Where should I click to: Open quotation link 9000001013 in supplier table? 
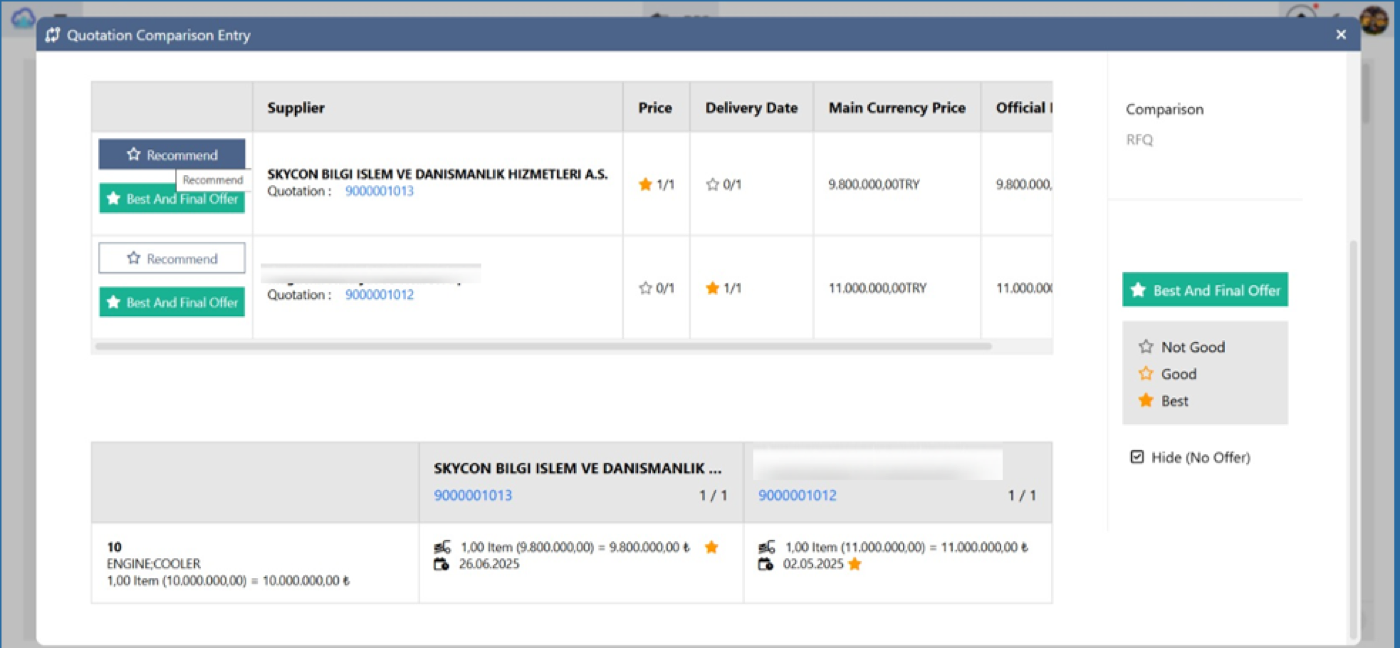(379, 191)
